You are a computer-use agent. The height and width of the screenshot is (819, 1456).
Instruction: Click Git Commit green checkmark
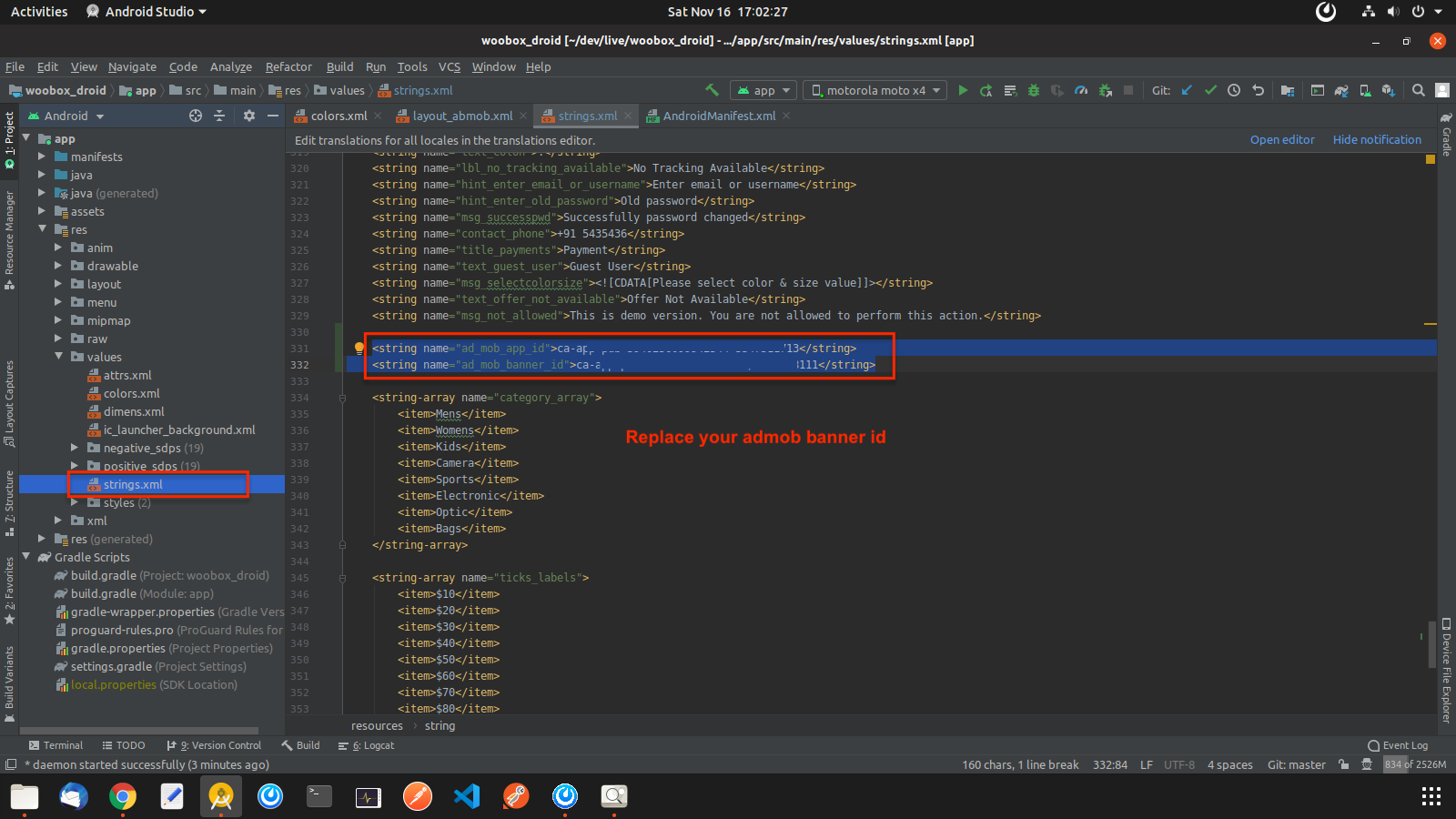(1210, 90)
